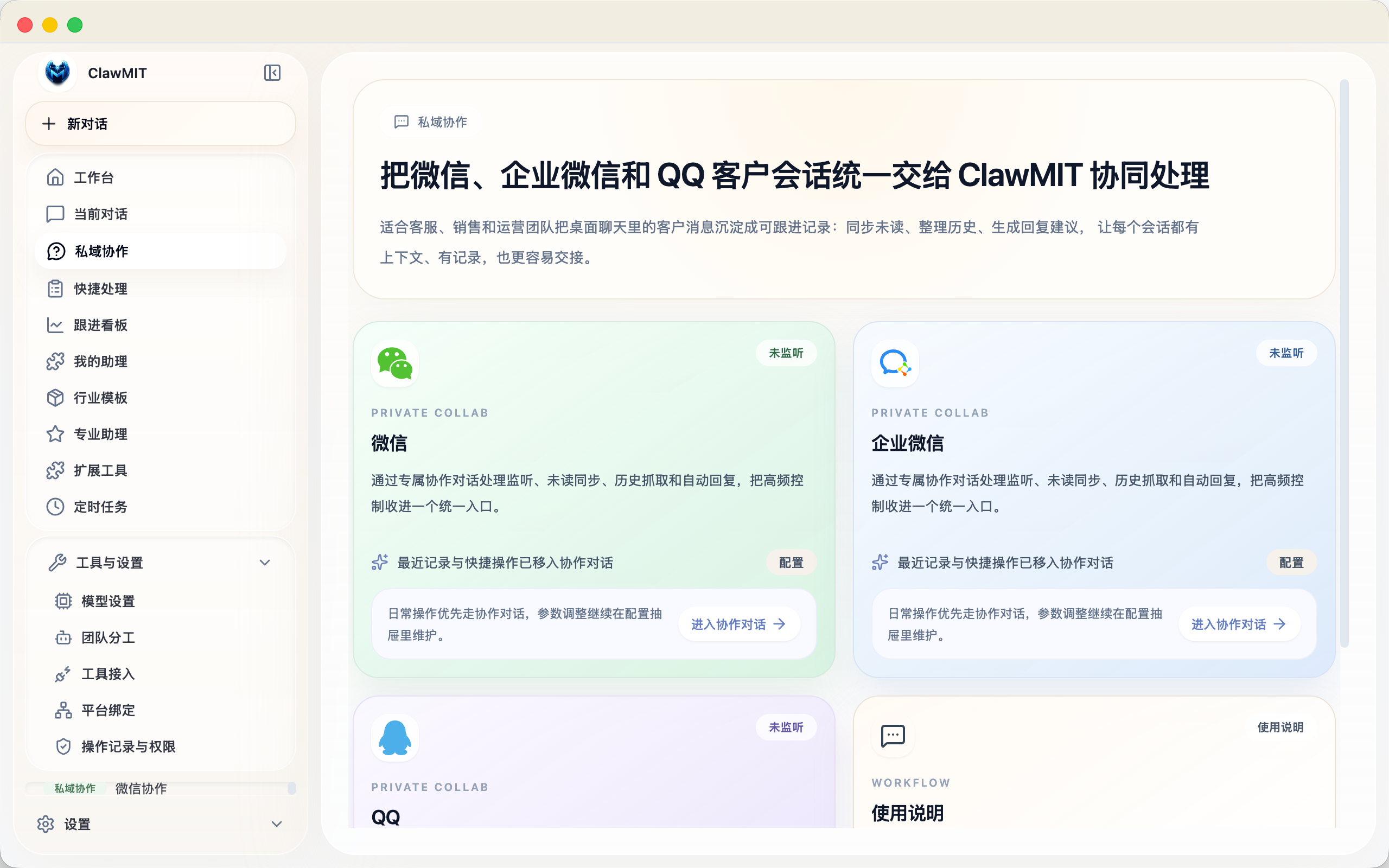Click the 微信协作 text in sidebar
The height and width of the screenshot is (868, 1389).
tap(141, 788)
